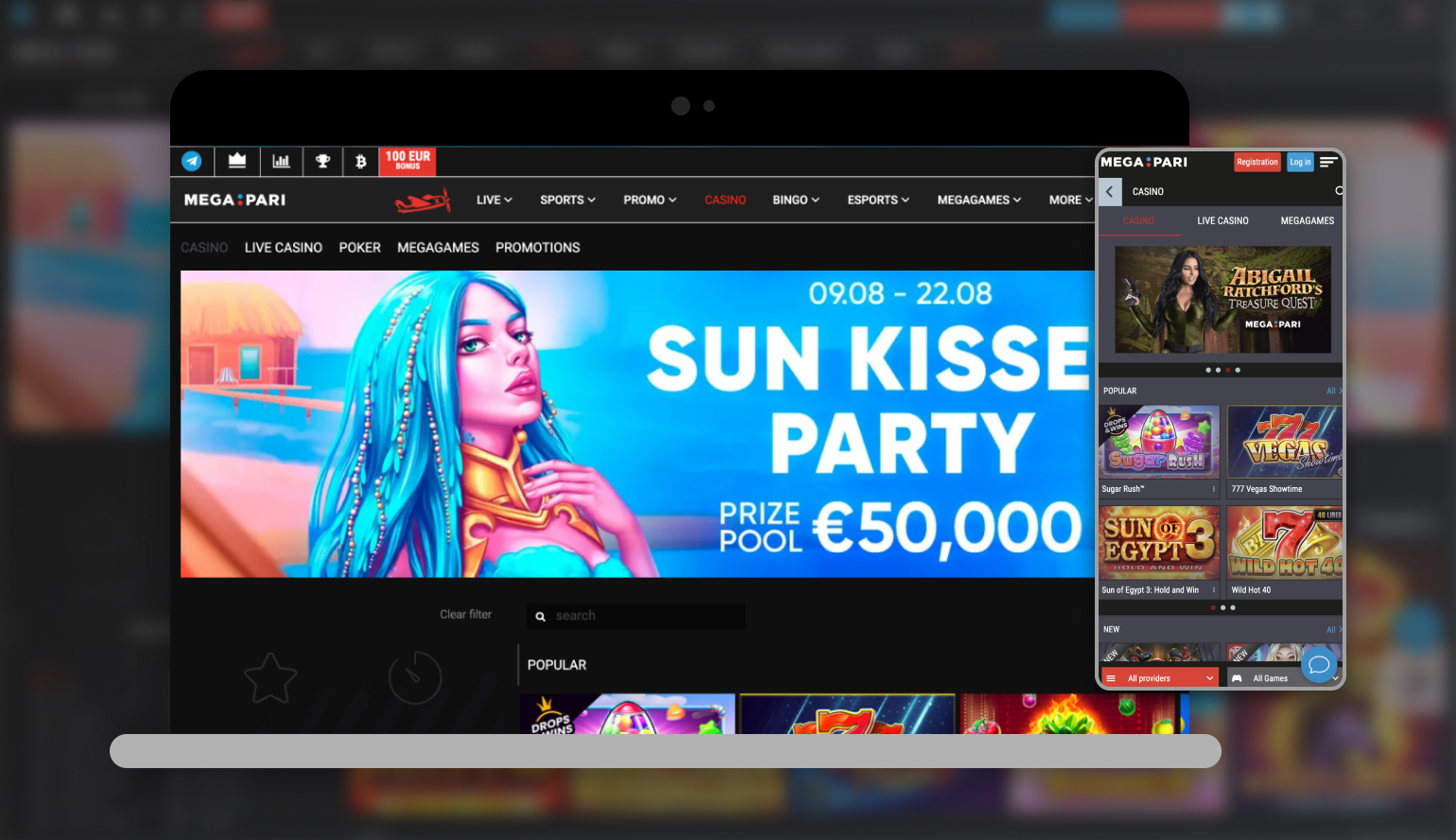
Task: Open the clock recent games icon
Action: [x=415, y=677]
